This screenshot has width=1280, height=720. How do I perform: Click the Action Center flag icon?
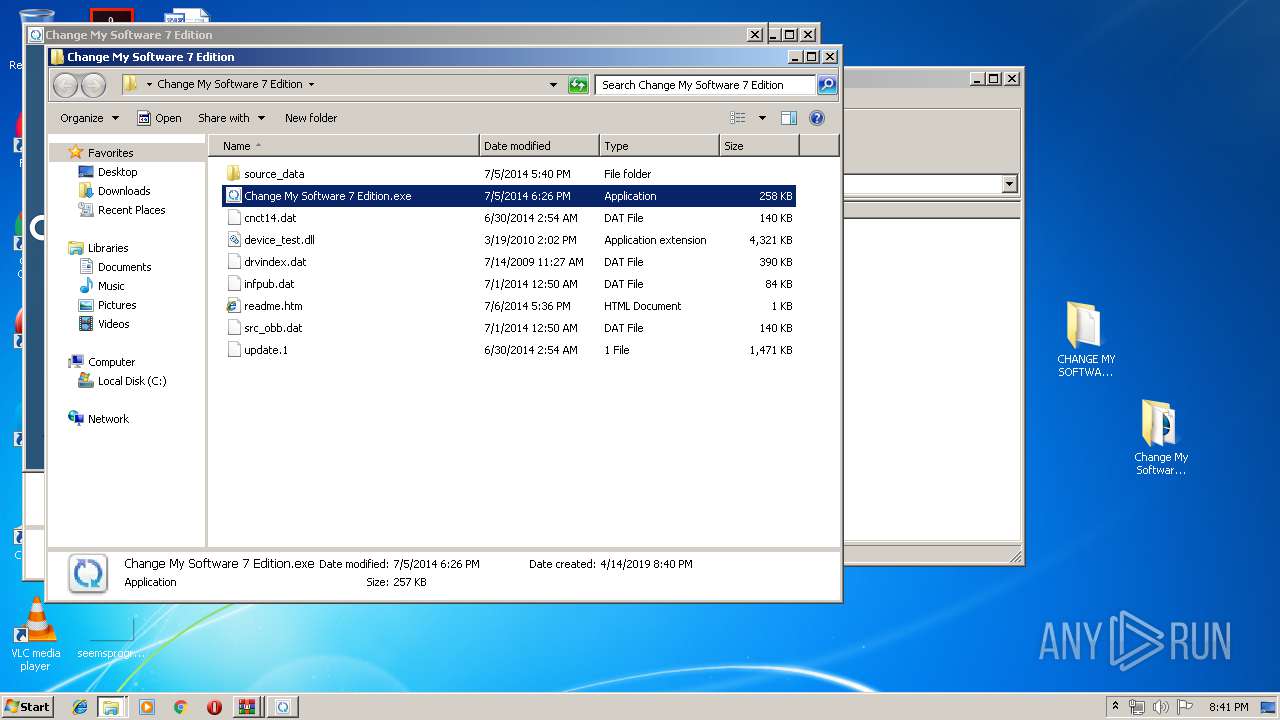pos(1185,707)
